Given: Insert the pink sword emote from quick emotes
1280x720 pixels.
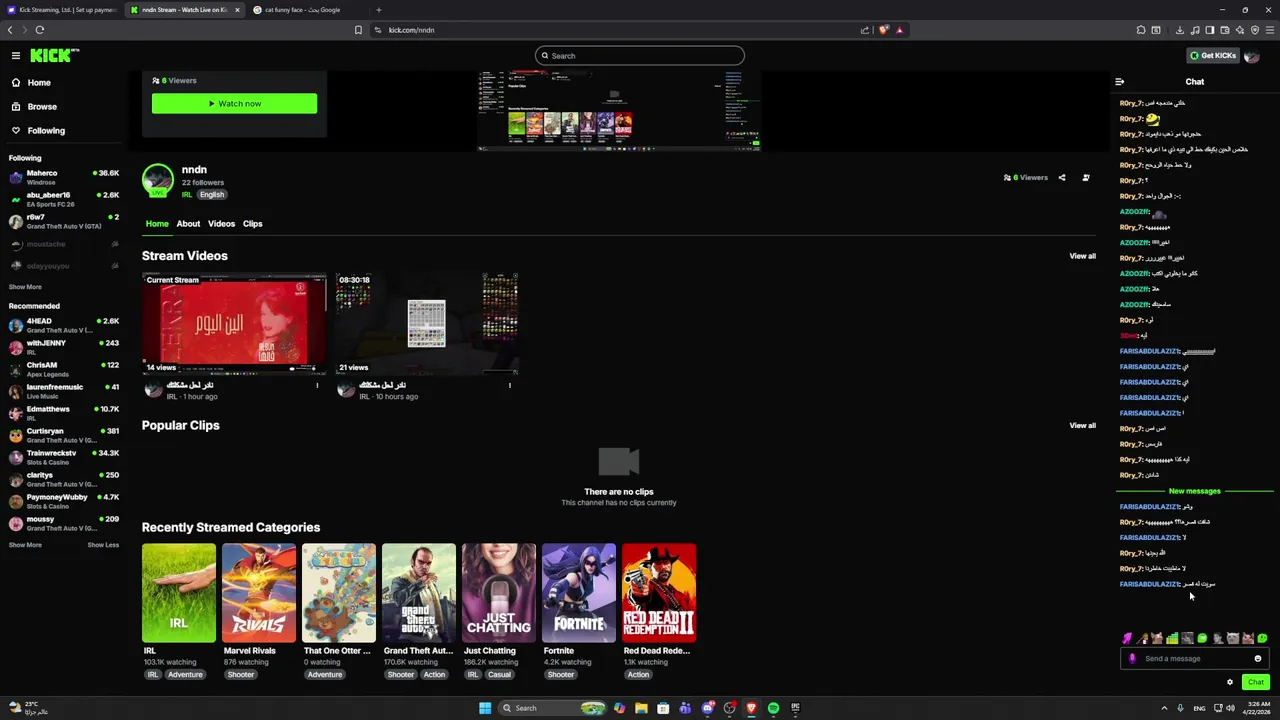Looking at the screenshot, I should pyautogui.click(x=1127, y=638).
